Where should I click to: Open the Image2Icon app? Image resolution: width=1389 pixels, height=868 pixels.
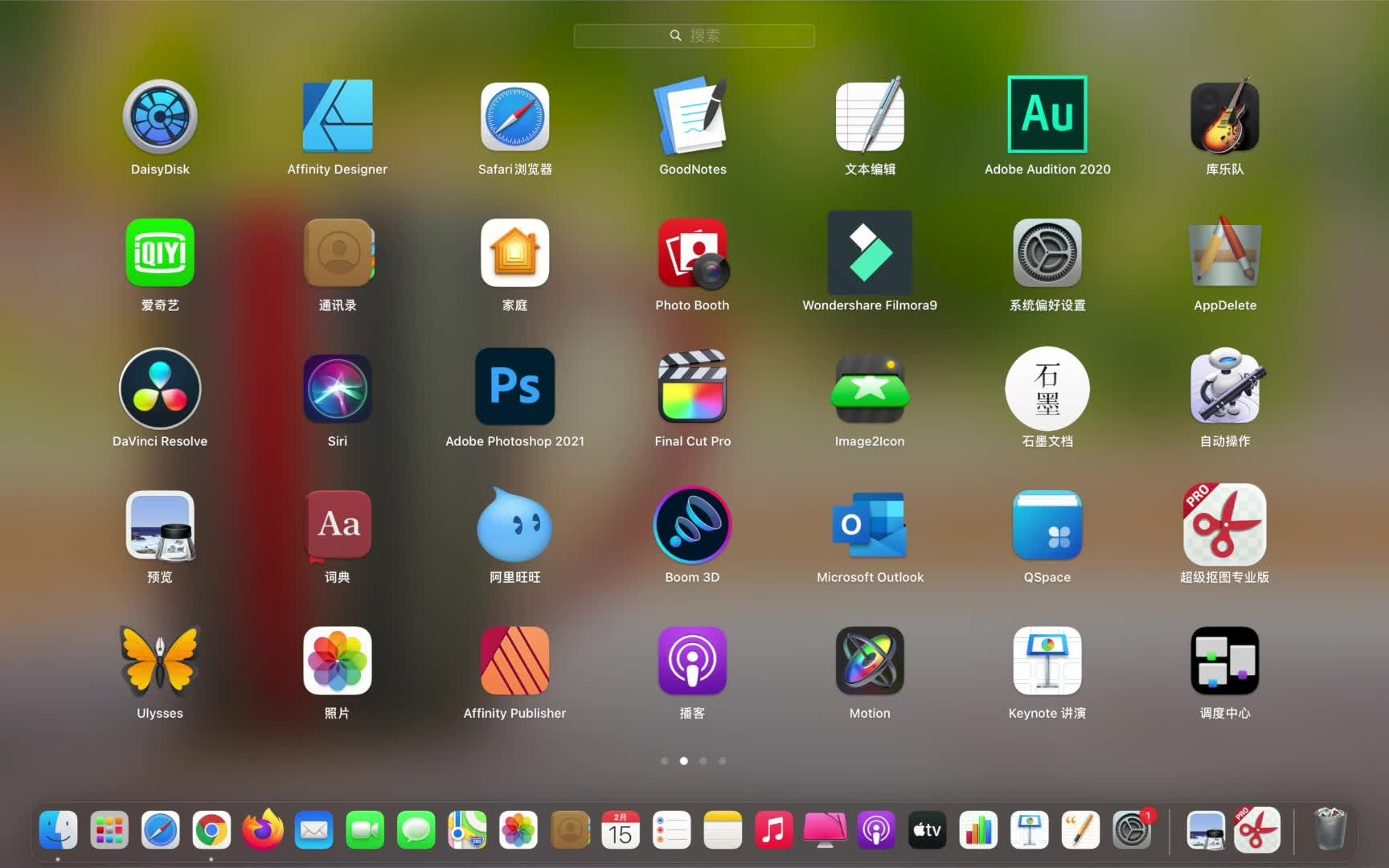coord(870,388)
